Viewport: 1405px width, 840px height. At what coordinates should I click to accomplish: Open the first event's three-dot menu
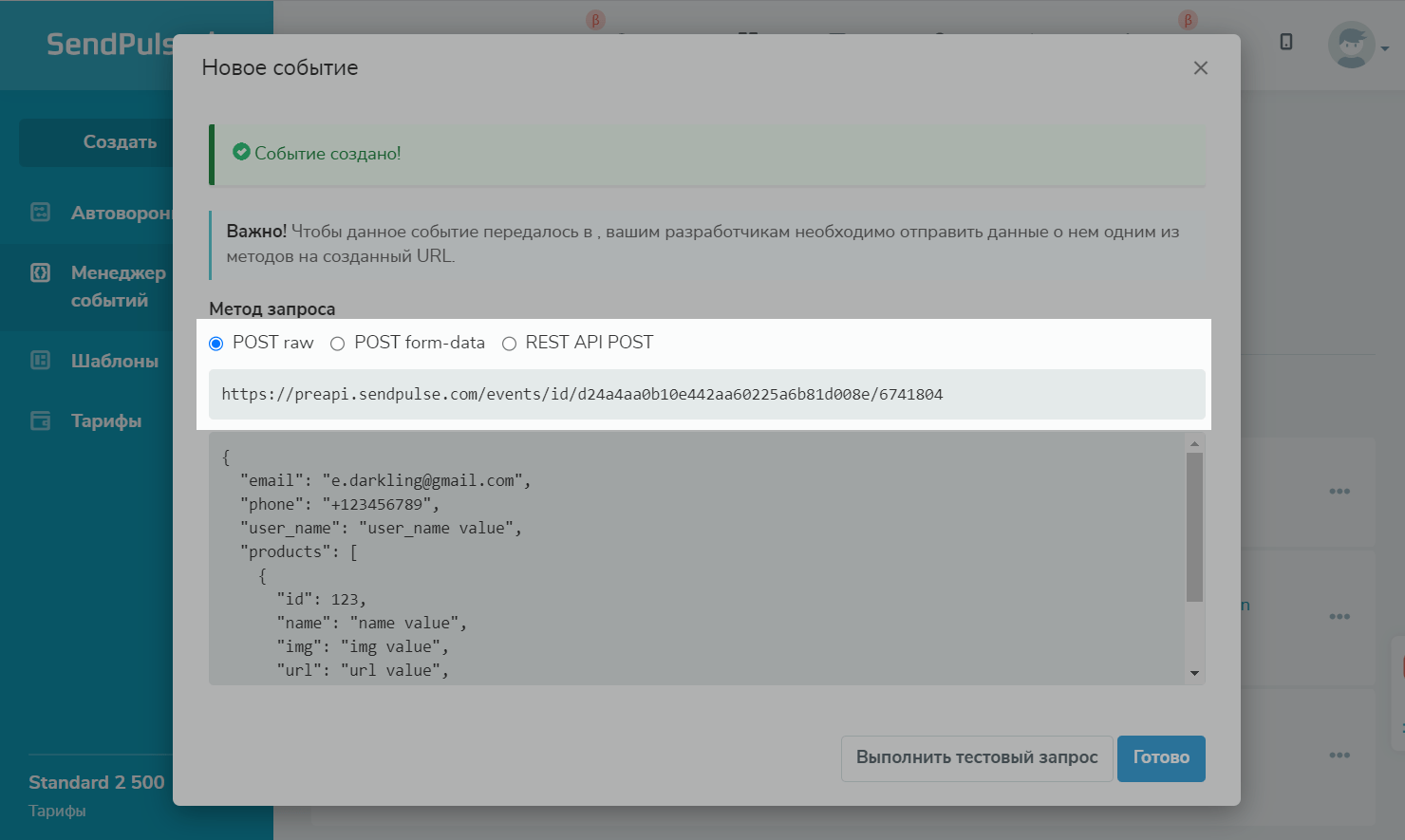coord(1339,492)
